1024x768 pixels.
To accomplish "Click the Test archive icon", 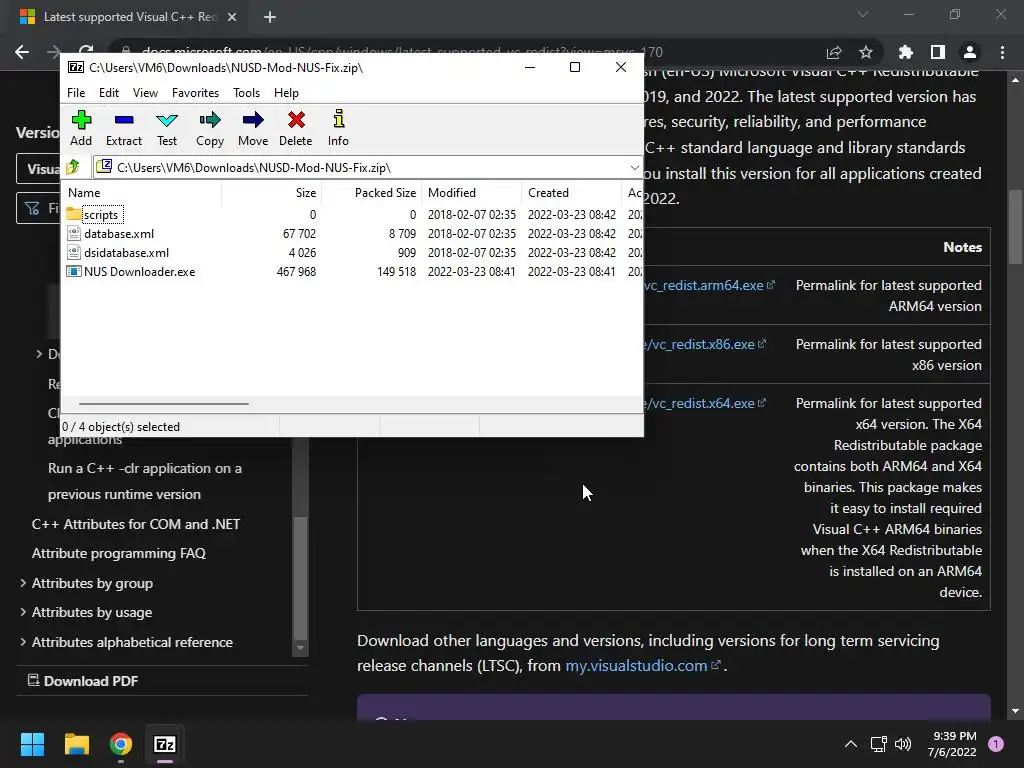I will tap(167, 128).
